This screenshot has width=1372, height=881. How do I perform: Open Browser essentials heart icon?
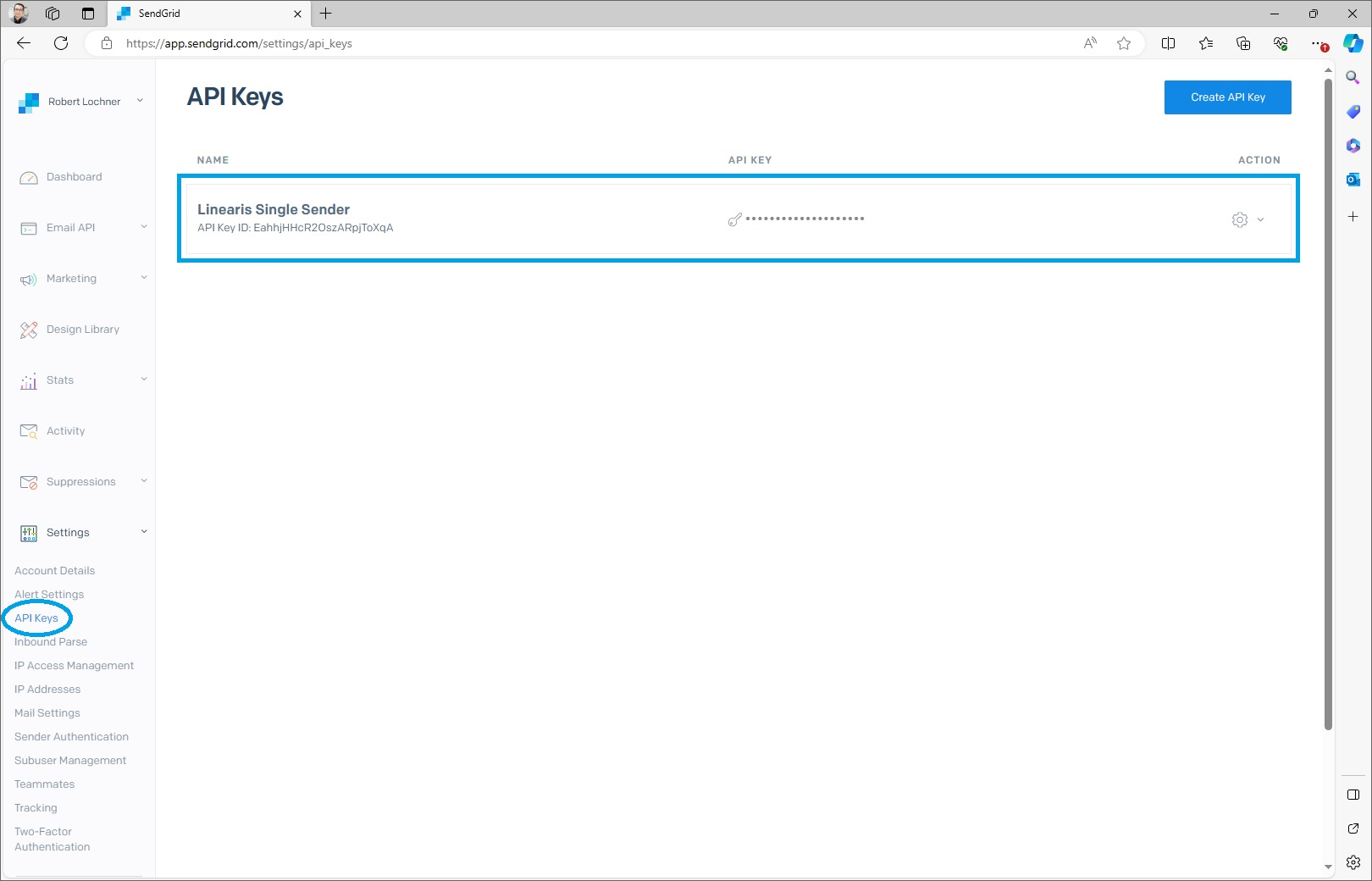1281,43
